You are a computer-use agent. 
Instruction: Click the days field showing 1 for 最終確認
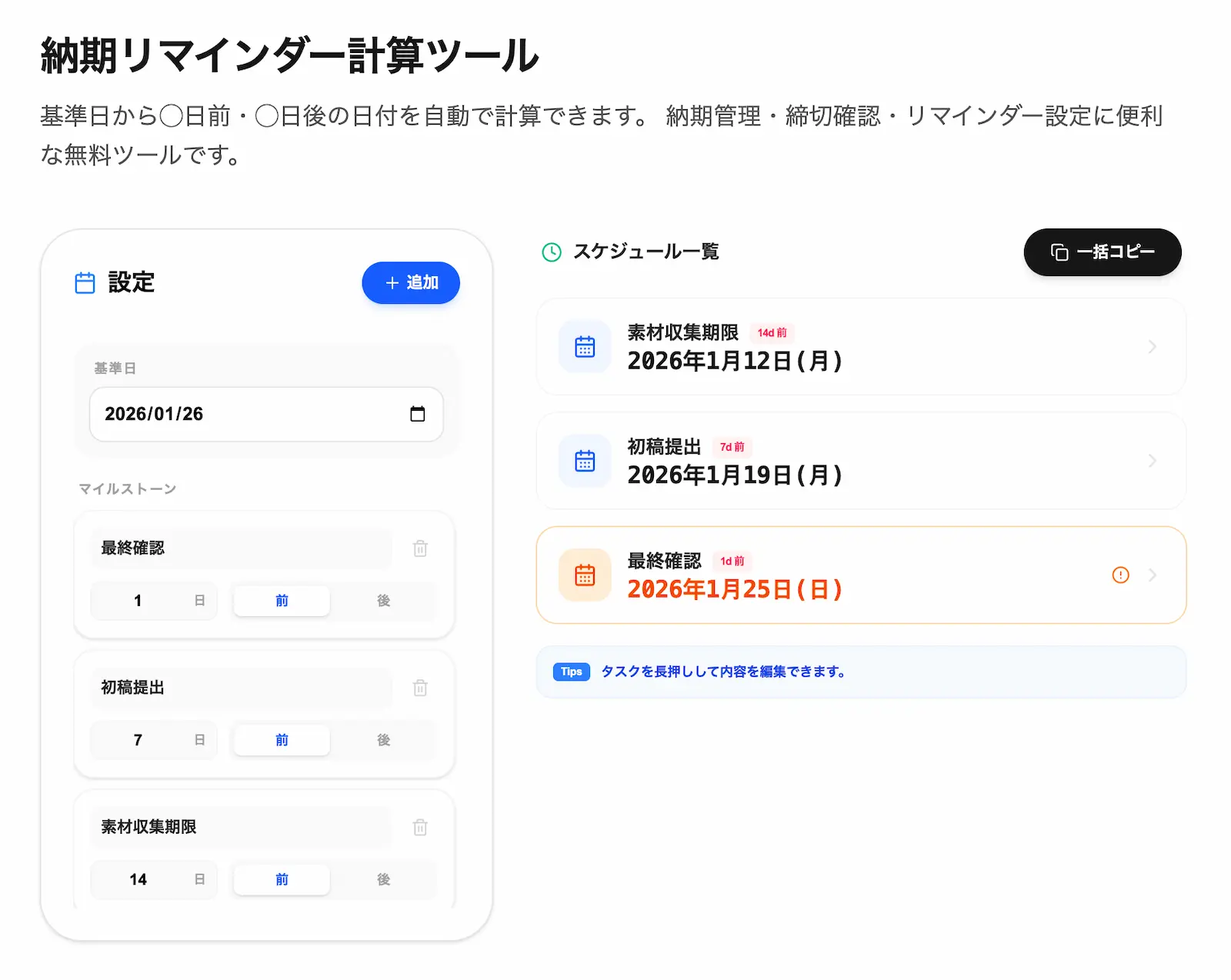point(154,601)
